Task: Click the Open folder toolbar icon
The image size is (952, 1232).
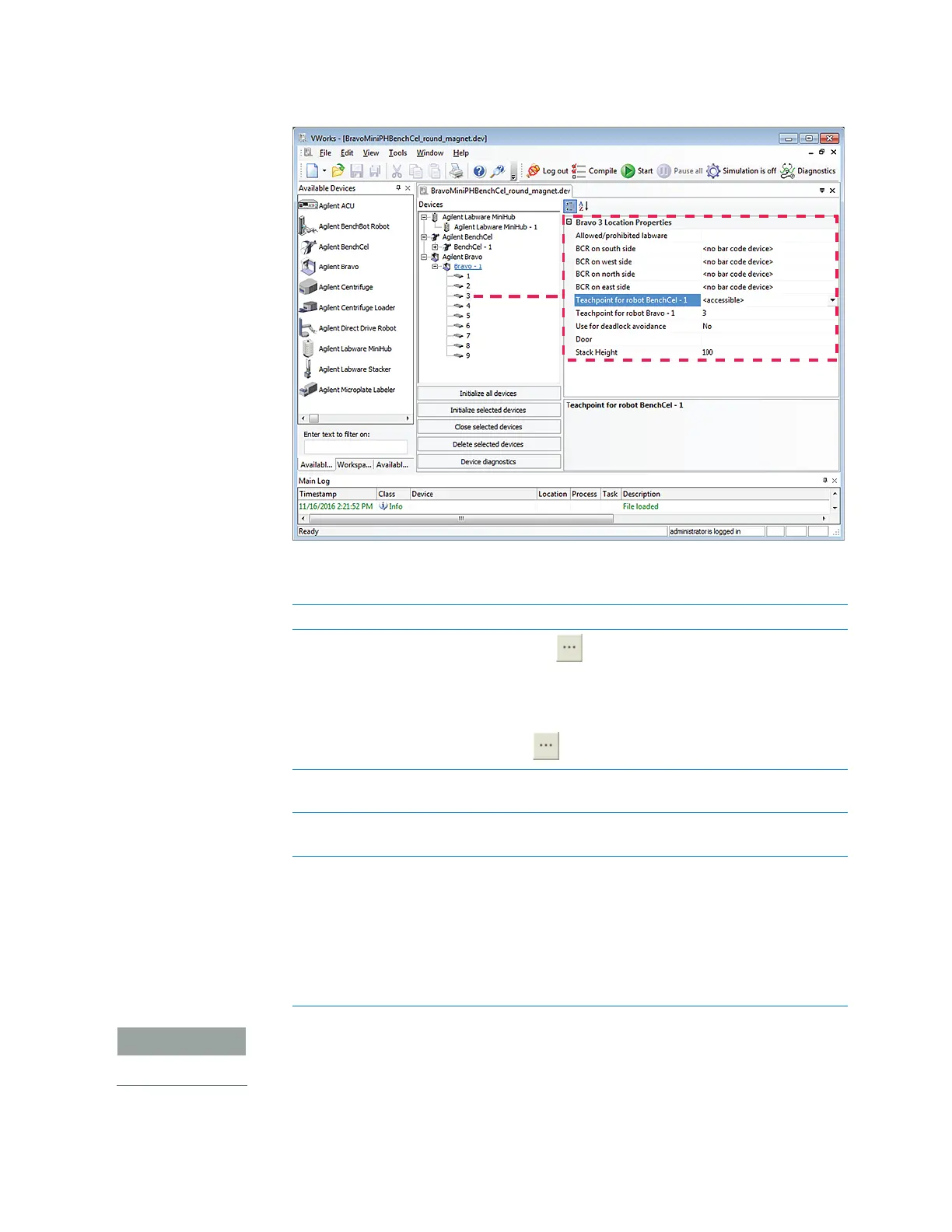Action: click(x=338, y=171)
